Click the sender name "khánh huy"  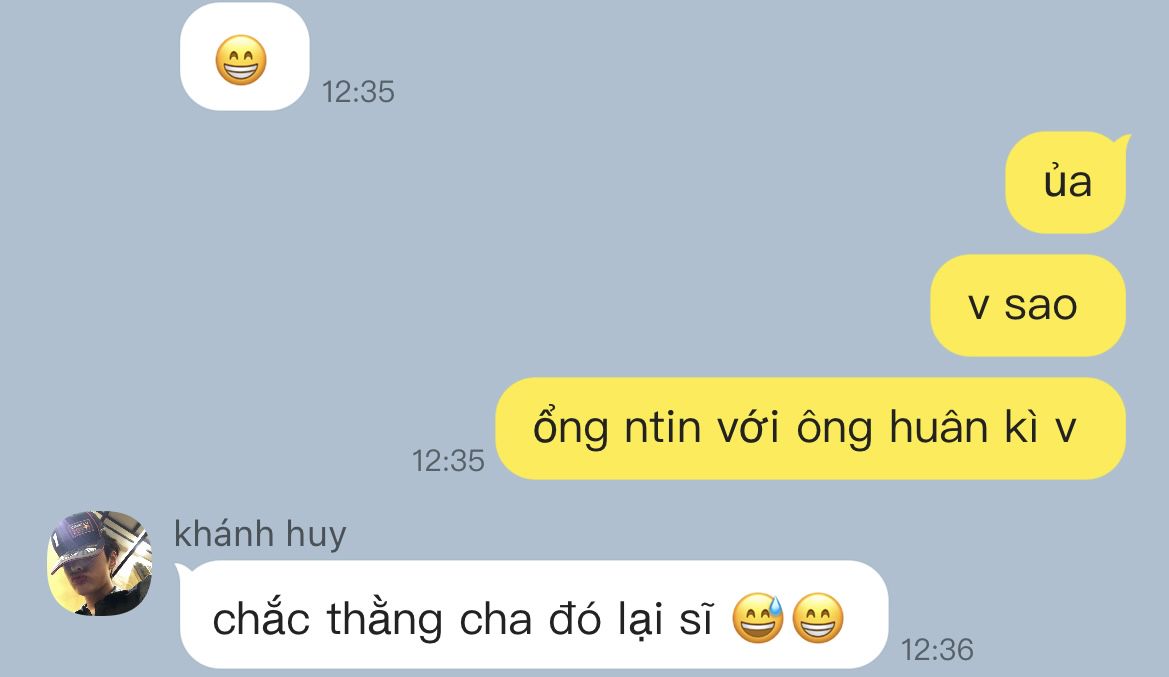[x=260, y=534]
